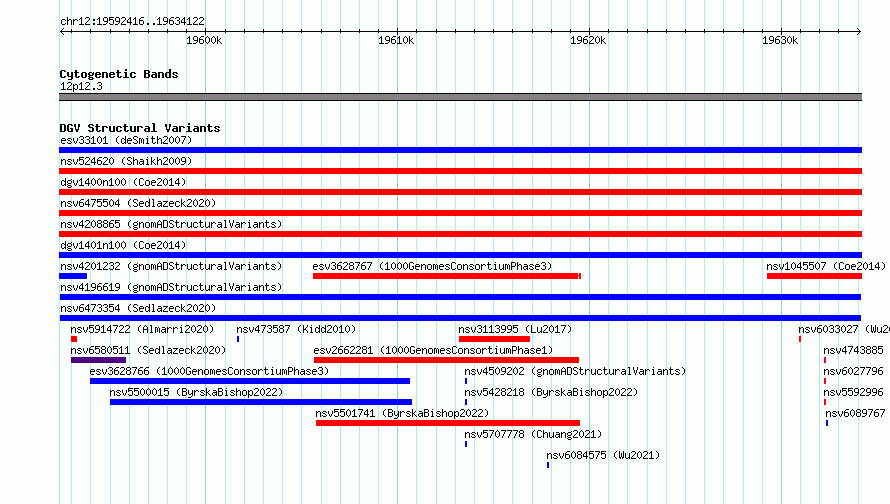Select the red nsv6475504 variant bar

click(460, 213)
